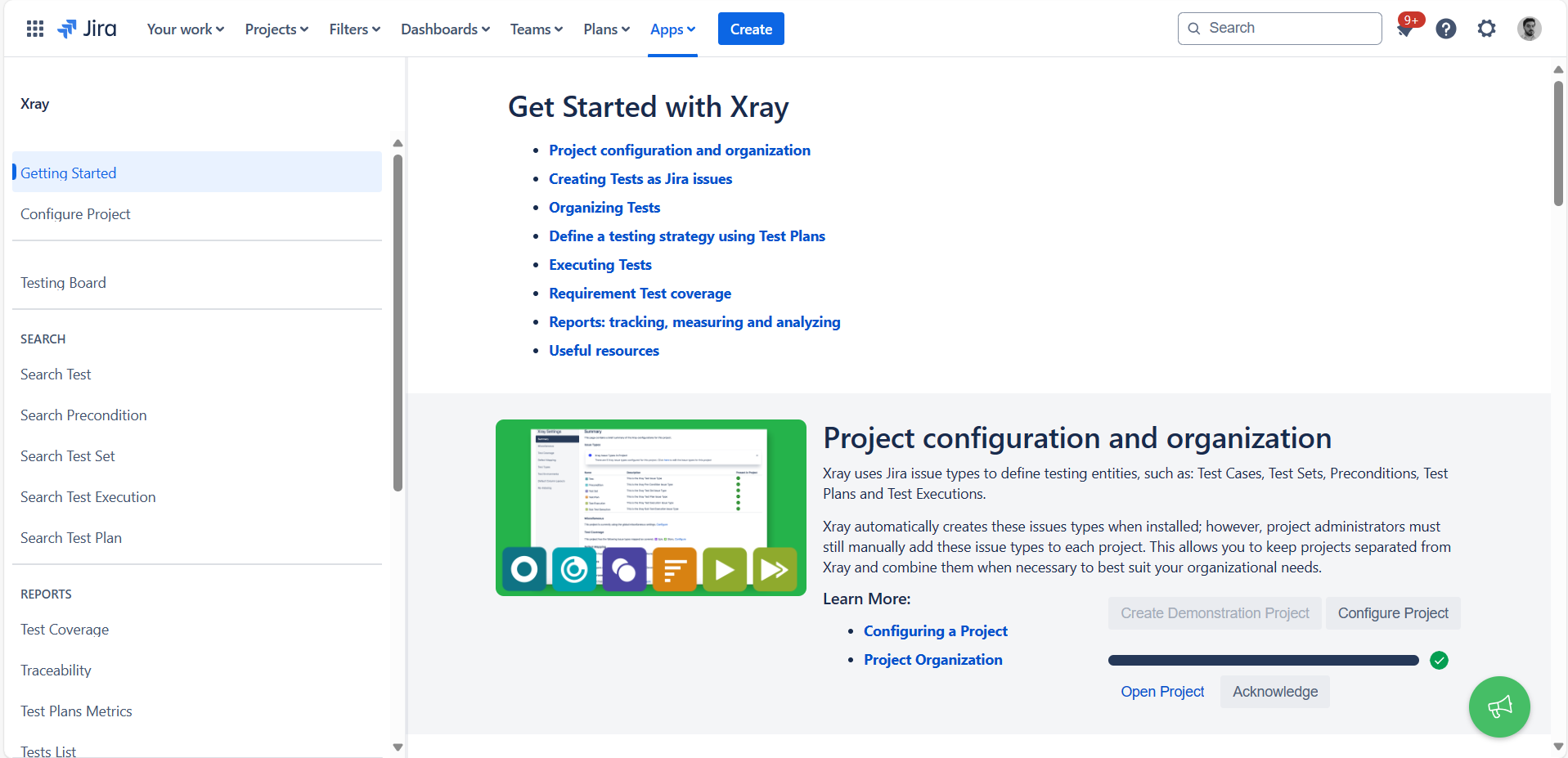
Task: Select Getting Started in the sidebar
Action: point(197,172)
